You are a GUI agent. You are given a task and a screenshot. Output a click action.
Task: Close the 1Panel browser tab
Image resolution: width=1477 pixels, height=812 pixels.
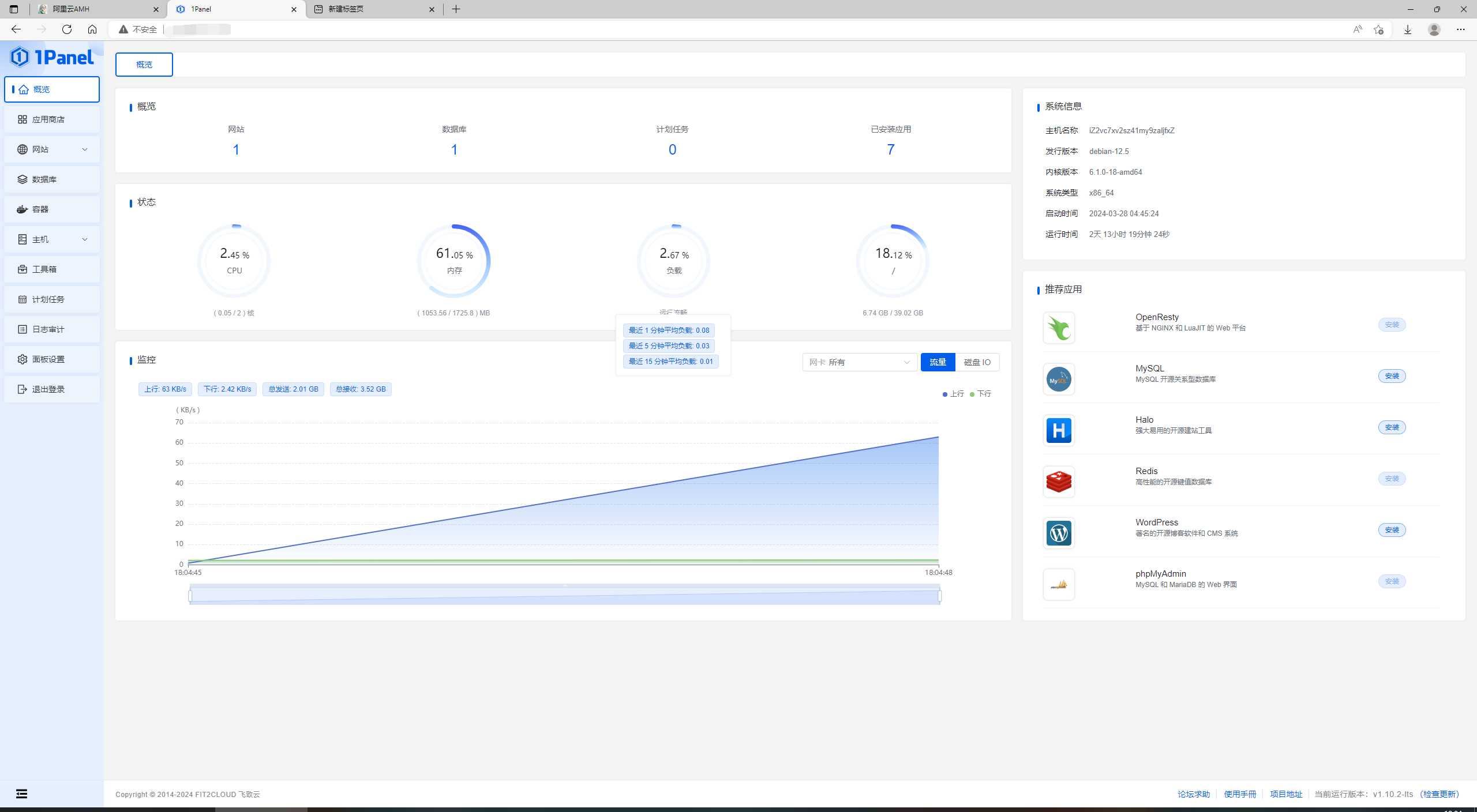294,9
